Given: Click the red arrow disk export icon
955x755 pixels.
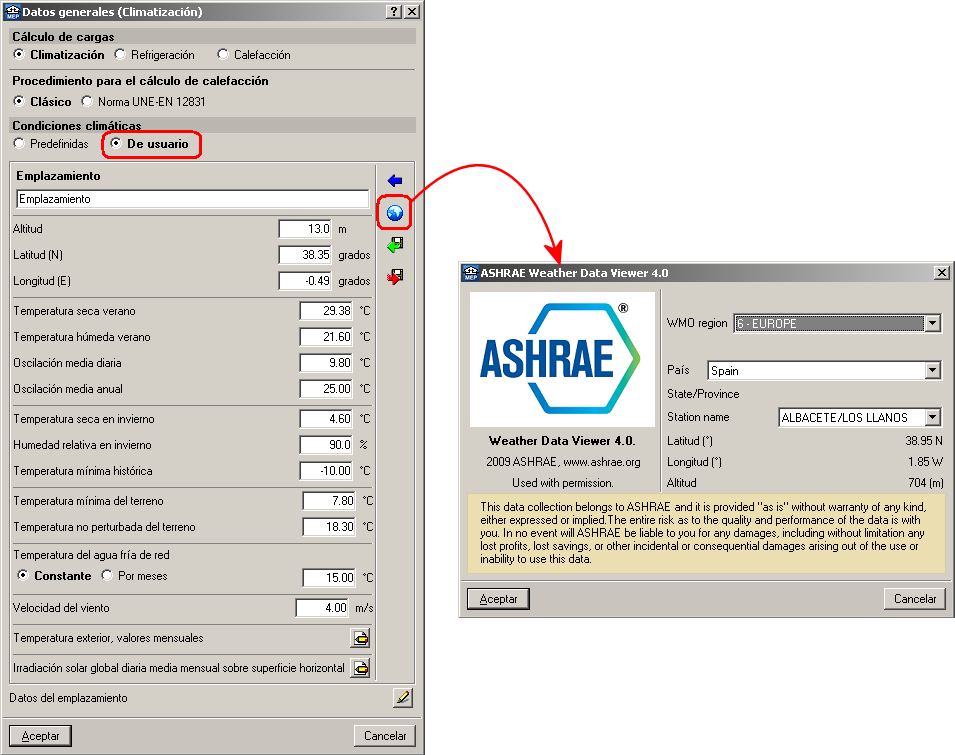Looking at the screenshot, I should 395,277.
